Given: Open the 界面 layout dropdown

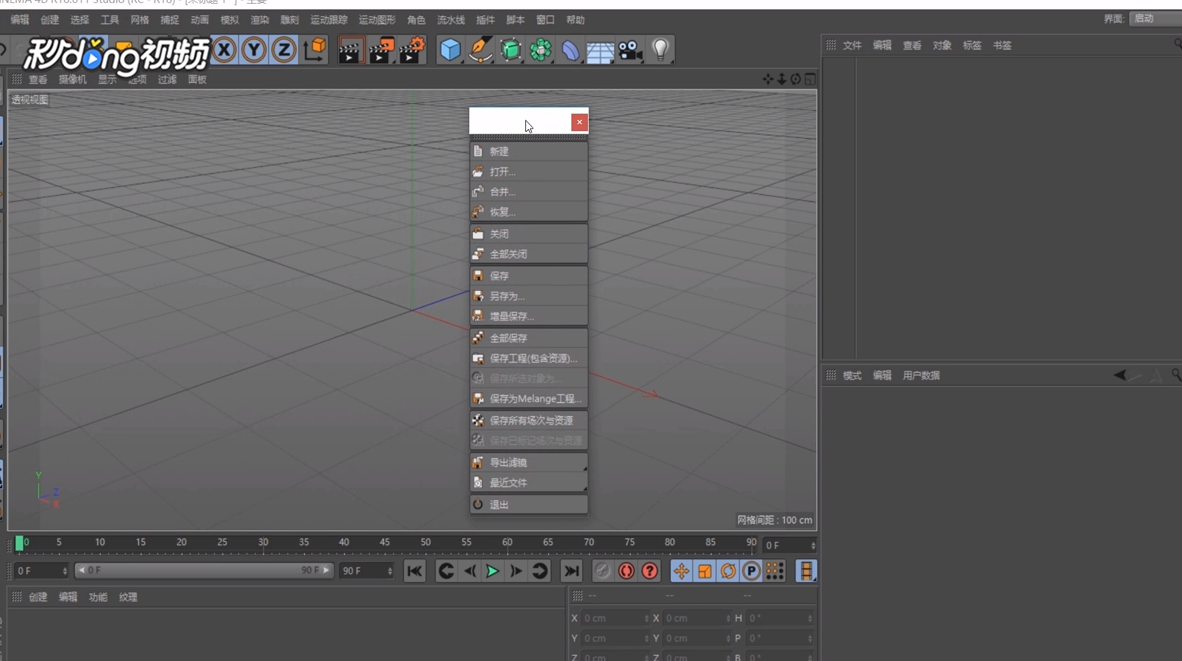Looking at the screenshot, I should click(1155, 19).
